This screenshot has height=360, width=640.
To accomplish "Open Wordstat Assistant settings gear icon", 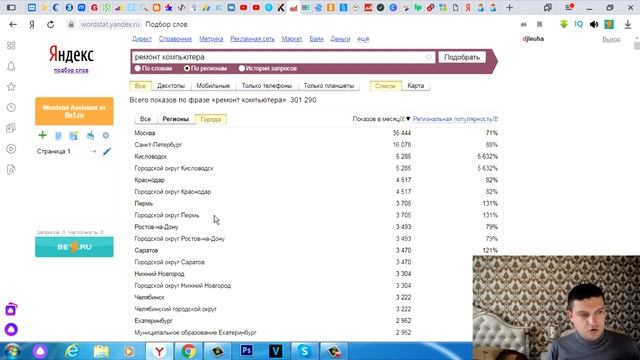I will coord(106,135).
